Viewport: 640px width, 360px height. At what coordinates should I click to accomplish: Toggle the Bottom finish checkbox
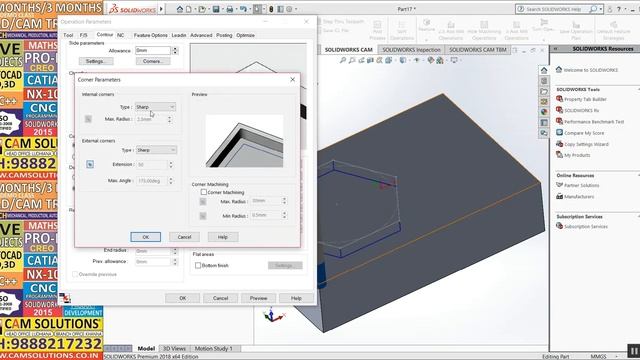pyautogui.click(x=198, y=266)
